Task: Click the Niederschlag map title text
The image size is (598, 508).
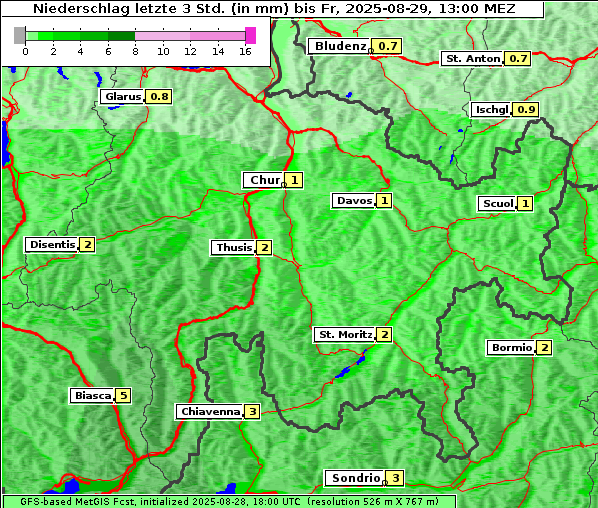Action: point(274,8)
